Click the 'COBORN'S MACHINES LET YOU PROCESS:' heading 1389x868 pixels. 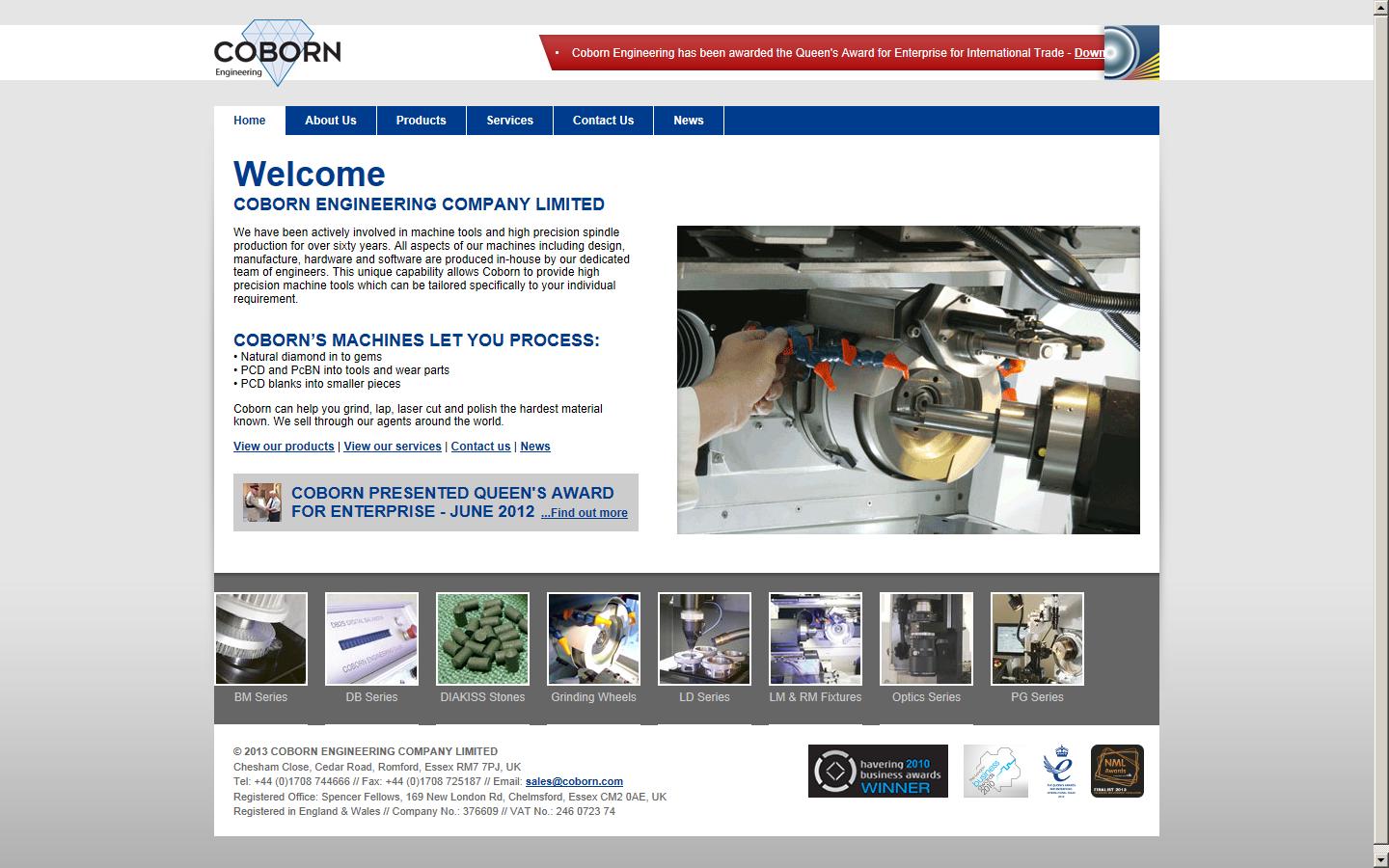[x=417, y=340]
